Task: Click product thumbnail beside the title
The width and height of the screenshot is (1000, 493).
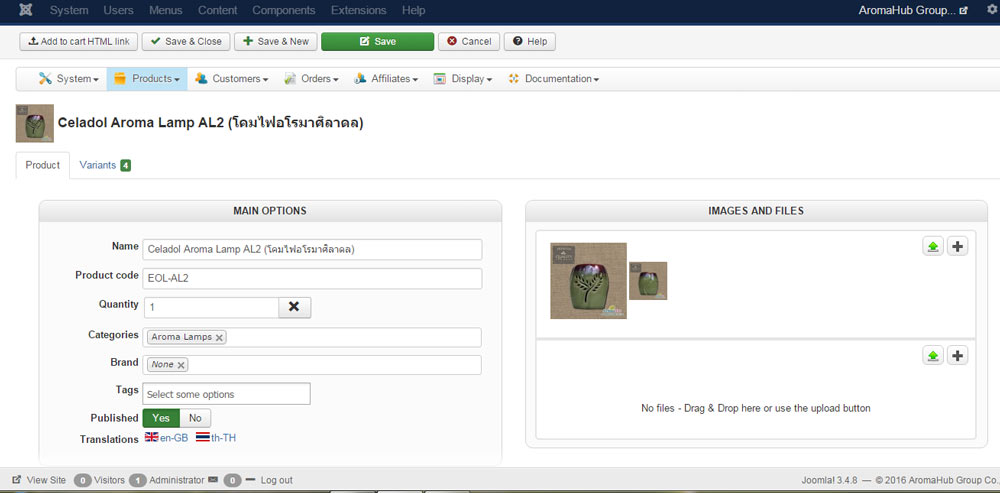Action: [34, 123]
